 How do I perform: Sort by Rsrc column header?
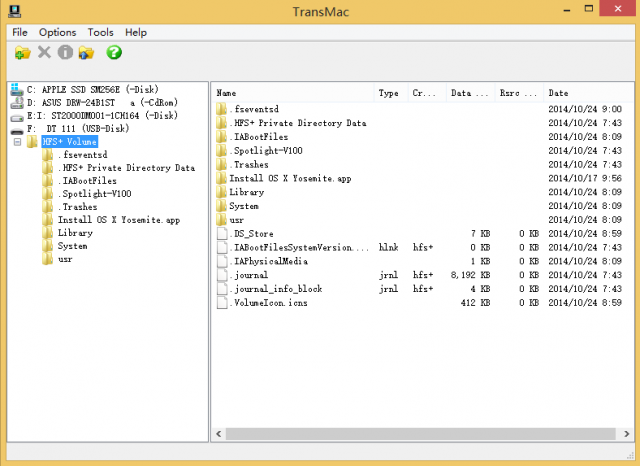click(519, 93)
